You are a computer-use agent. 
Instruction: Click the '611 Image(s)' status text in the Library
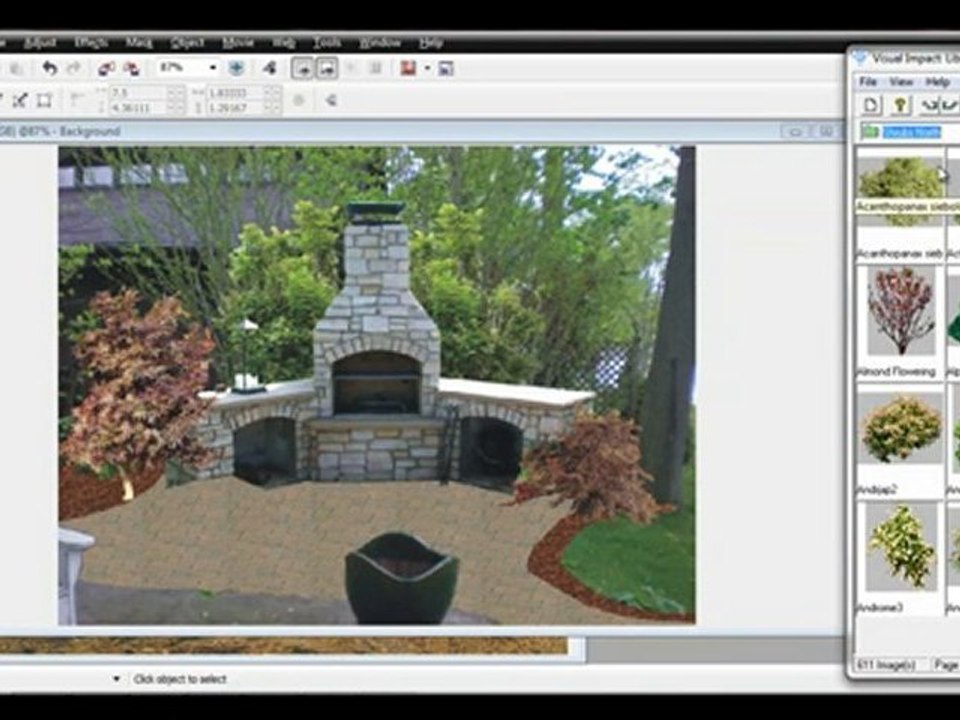coord(887,664)
